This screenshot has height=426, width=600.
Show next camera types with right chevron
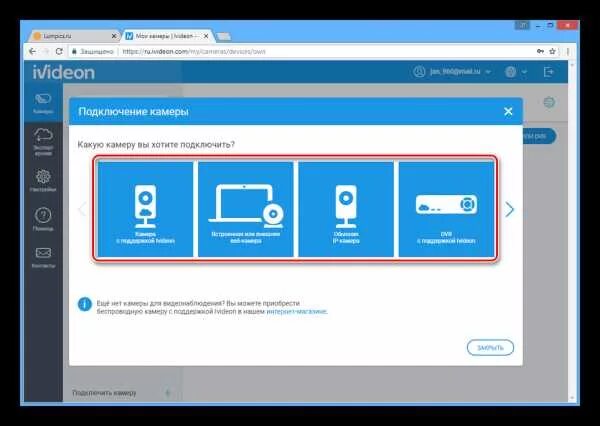[x=509, y=209]
